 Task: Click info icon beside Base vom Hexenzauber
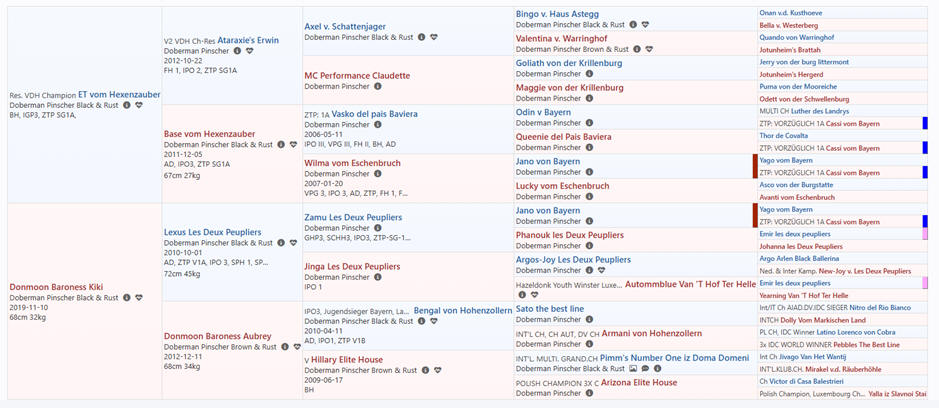(x=281, y=144)
